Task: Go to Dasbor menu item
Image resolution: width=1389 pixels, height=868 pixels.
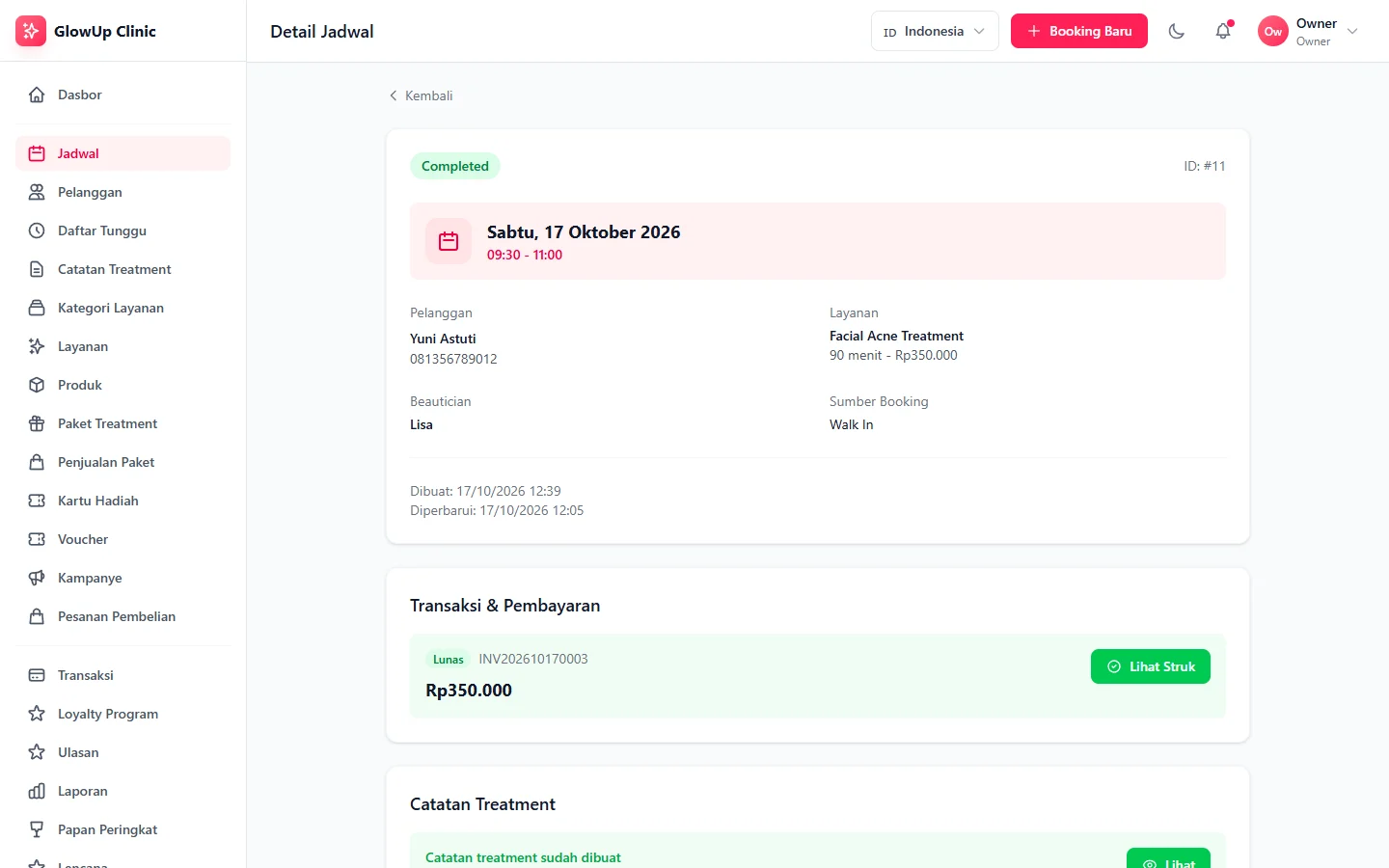Action: tap(123, 95)
